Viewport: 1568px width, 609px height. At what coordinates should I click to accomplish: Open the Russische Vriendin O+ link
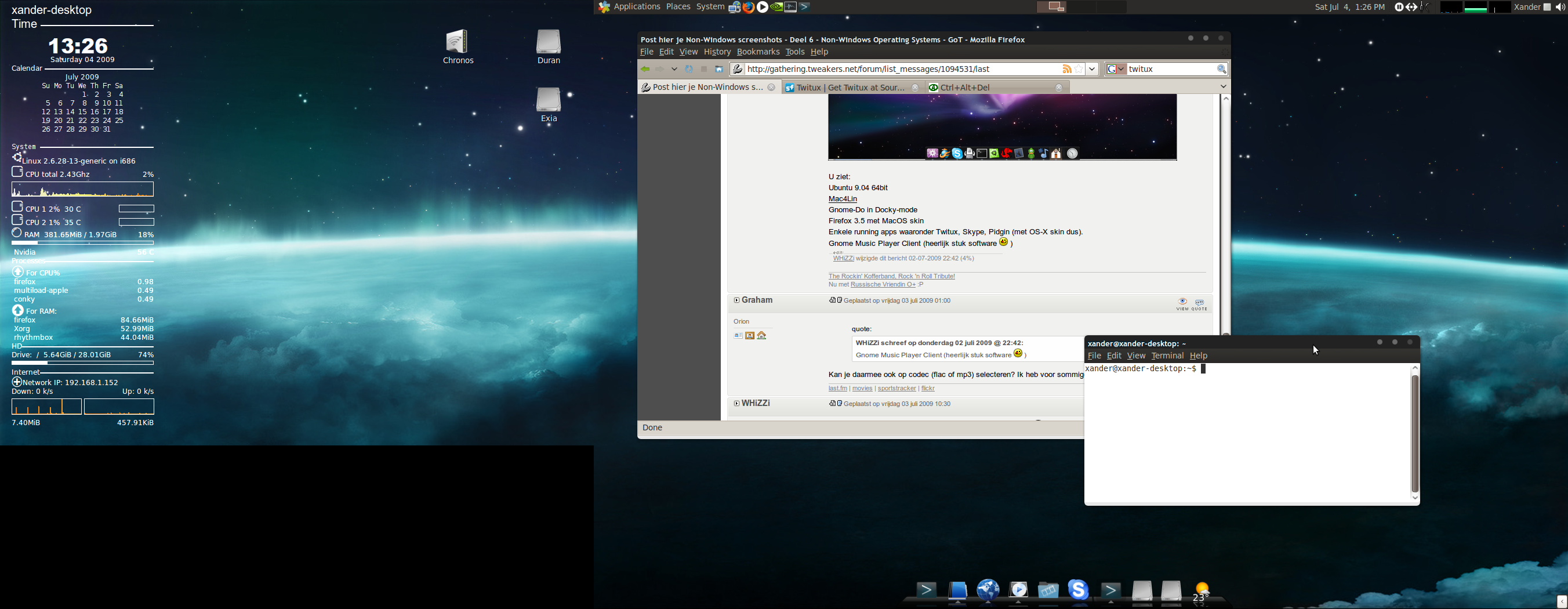coord(883,285)
